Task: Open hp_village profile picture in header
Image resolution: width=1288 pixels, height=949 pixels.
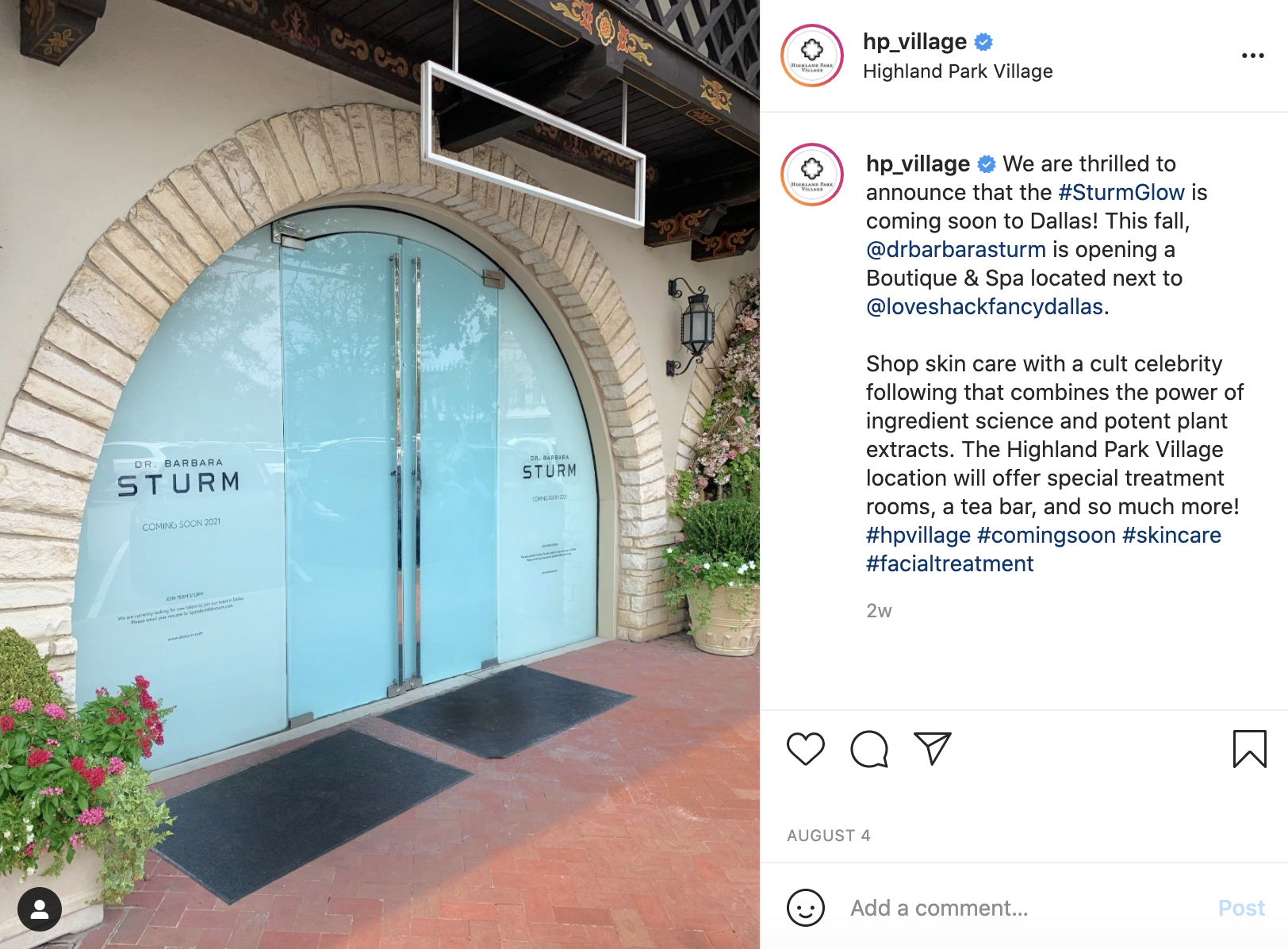Action: [812, 56]
